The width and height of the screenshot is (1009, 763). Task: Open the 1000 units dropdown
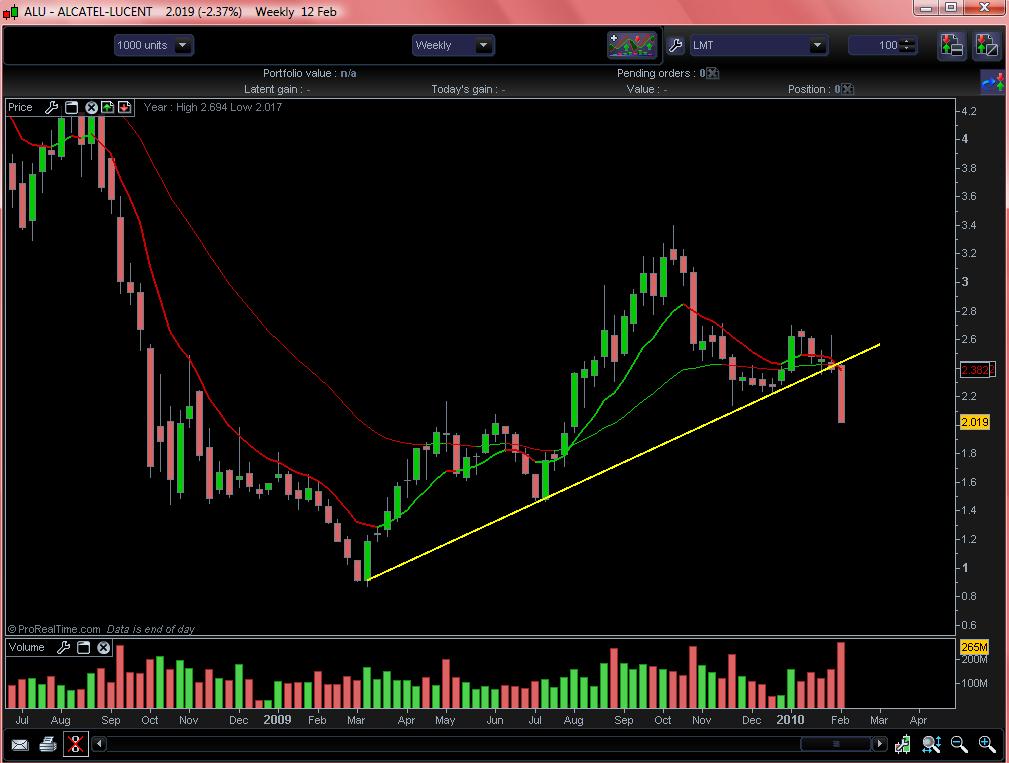pyautogui.click(x=154, y=45)
